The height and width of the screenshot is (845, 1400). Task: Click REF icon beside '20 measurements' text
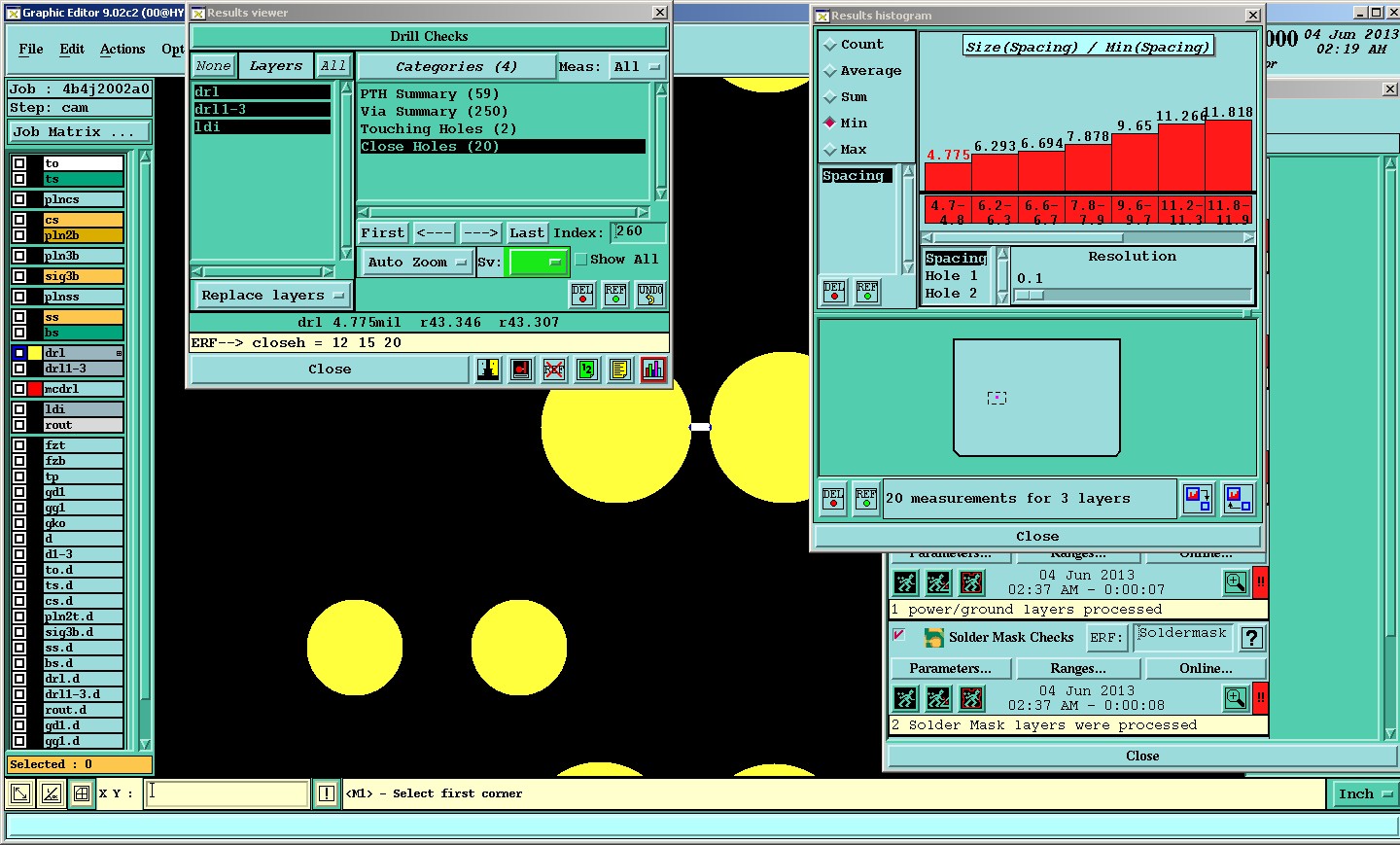coord(866,499)
